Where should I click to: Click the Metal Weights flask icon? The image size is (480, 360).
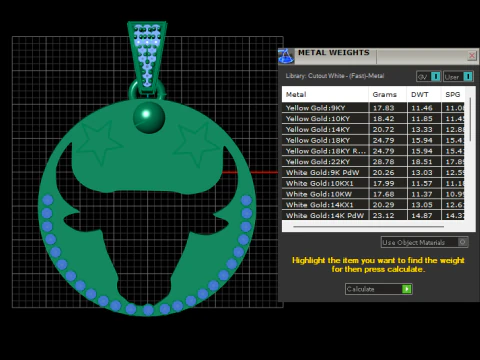click(x=286, y=56)
